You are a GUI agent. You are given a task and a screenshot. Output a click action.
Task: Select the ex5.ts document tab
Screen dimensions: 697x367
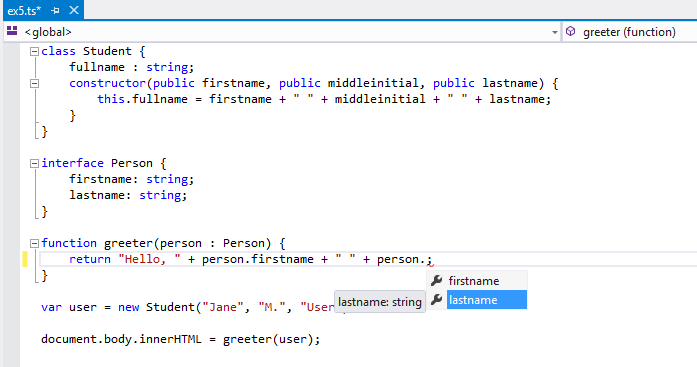[x=24, y=10]
